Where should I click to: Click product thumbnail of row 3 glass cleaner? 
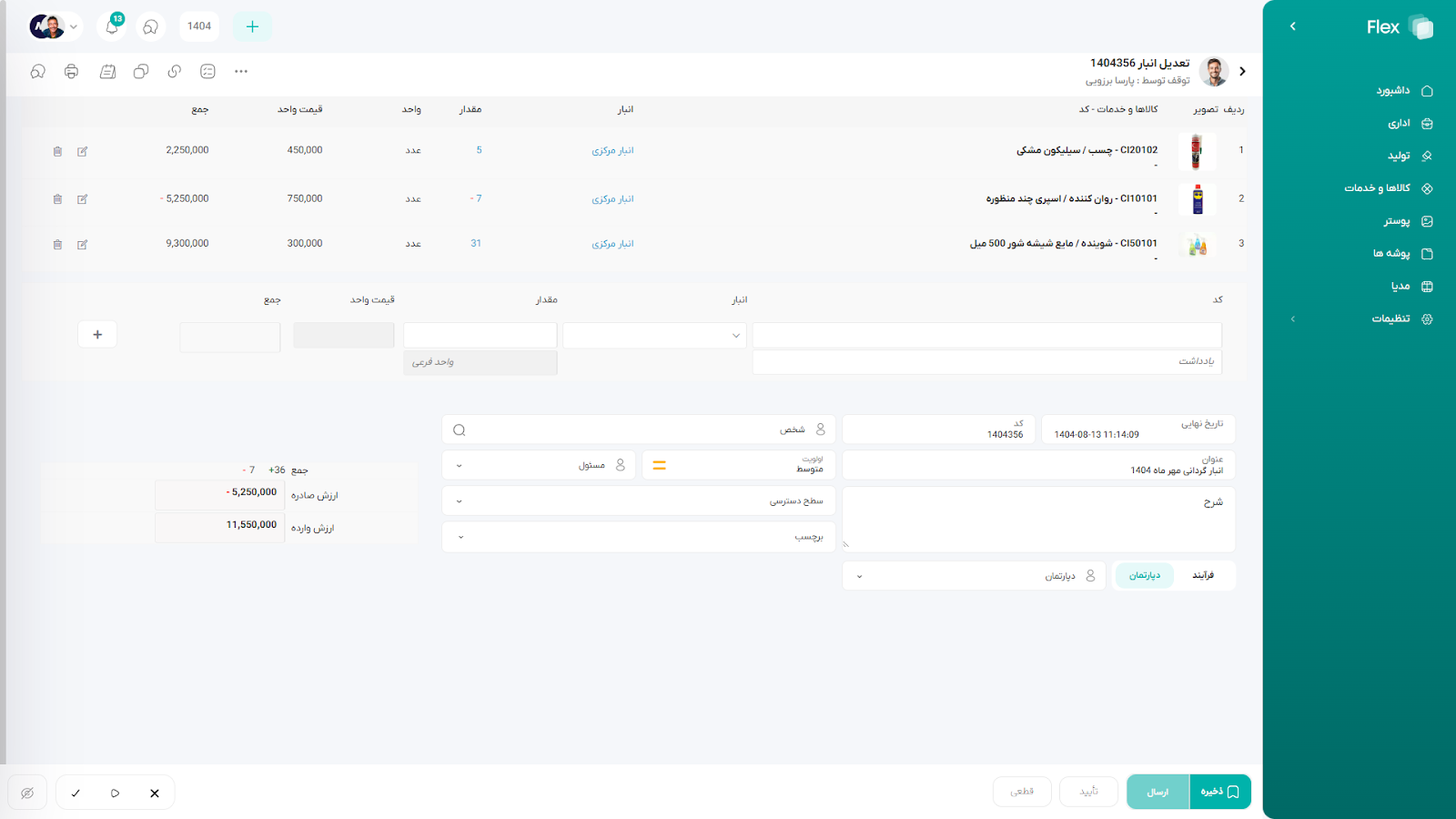tap(1197, 244)
